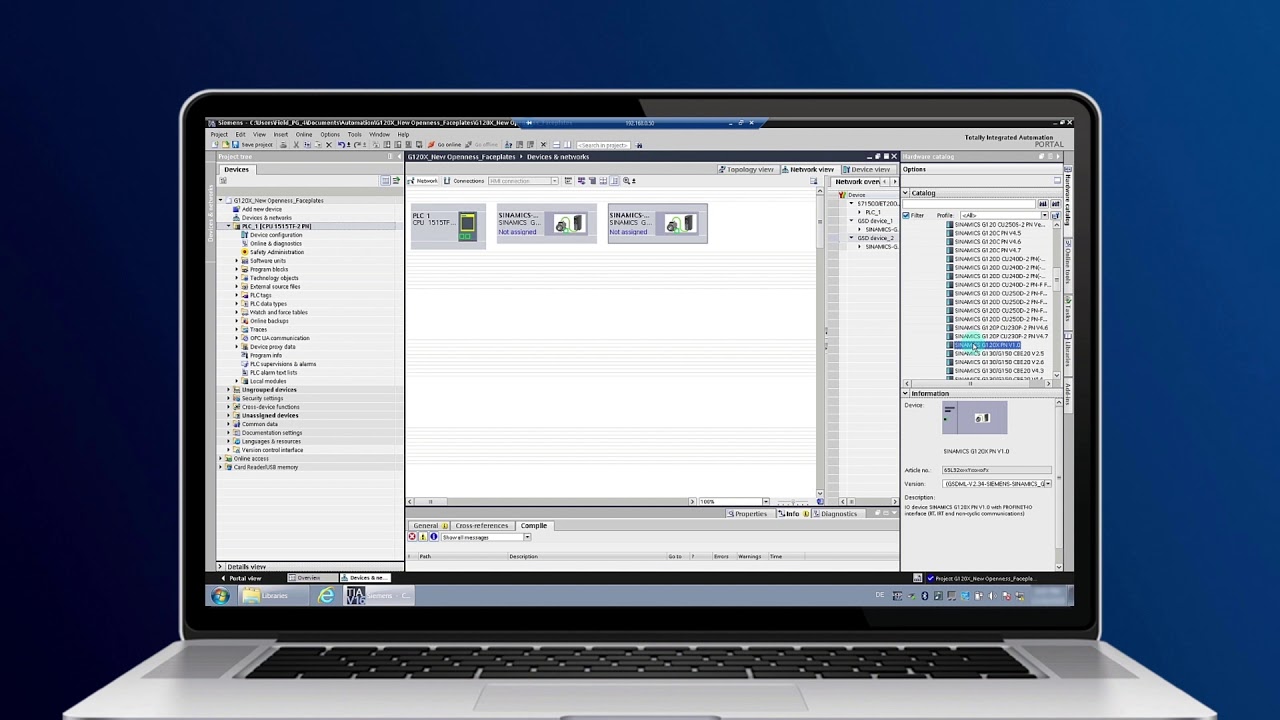Open the Libraries vertical side tab
This screenshot has width=1280, height=720.
coord(1068,353)
